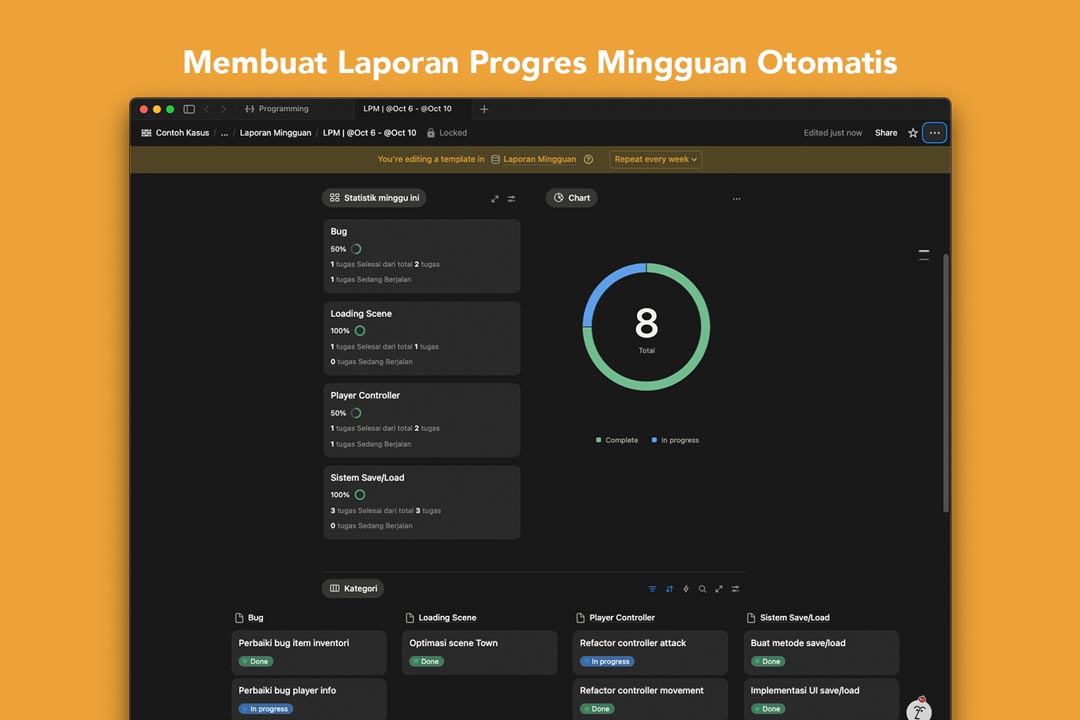Click the Share button
The width and height of the screenshot is (1080, 720).
(886, 133)
